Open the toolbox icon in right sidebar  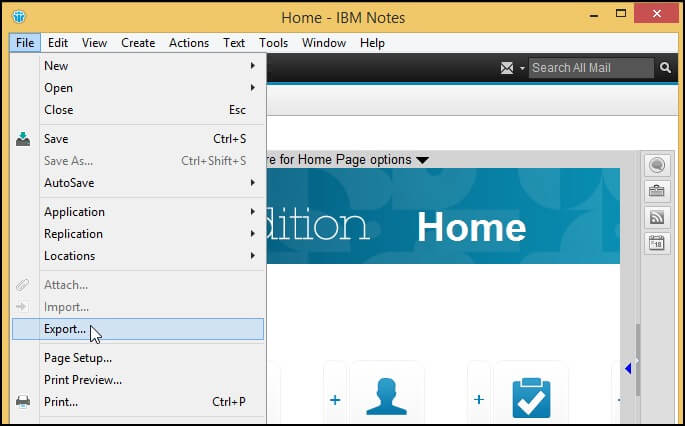657,191
